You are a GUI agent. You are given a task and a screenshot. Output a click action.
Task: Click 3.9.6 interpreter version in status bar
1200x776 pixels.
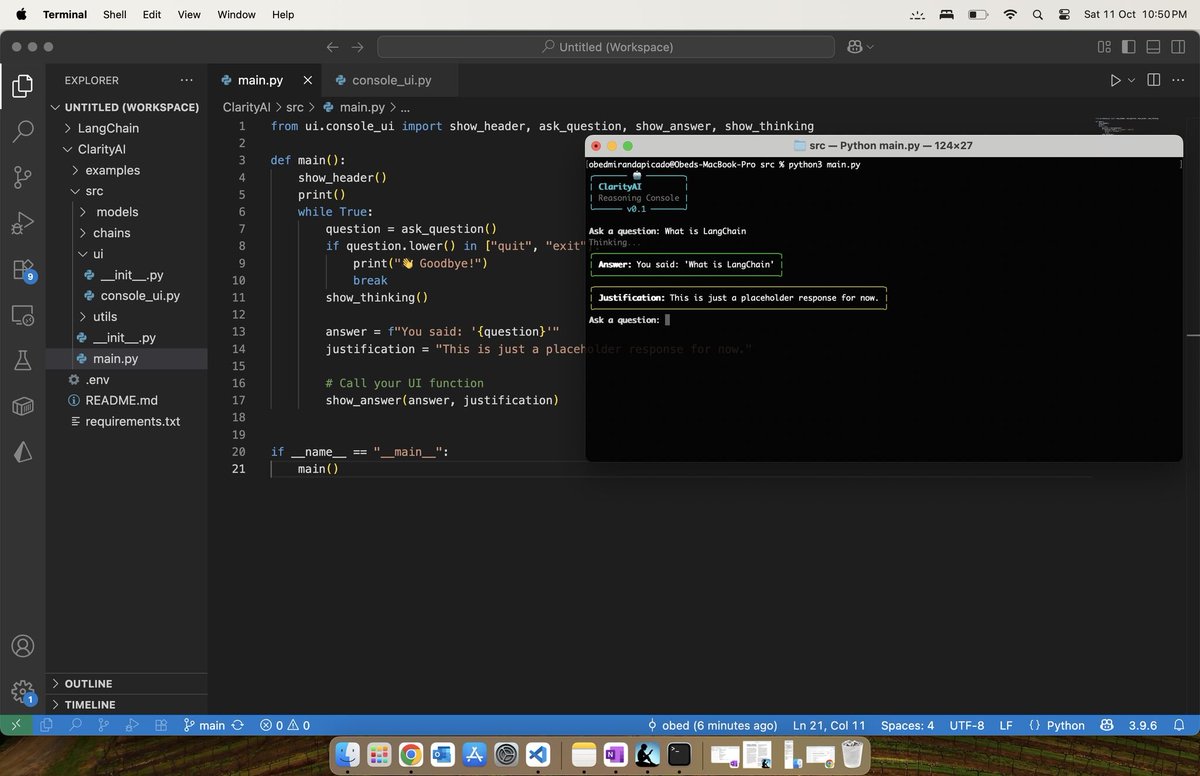click(x=1144, y=725)
